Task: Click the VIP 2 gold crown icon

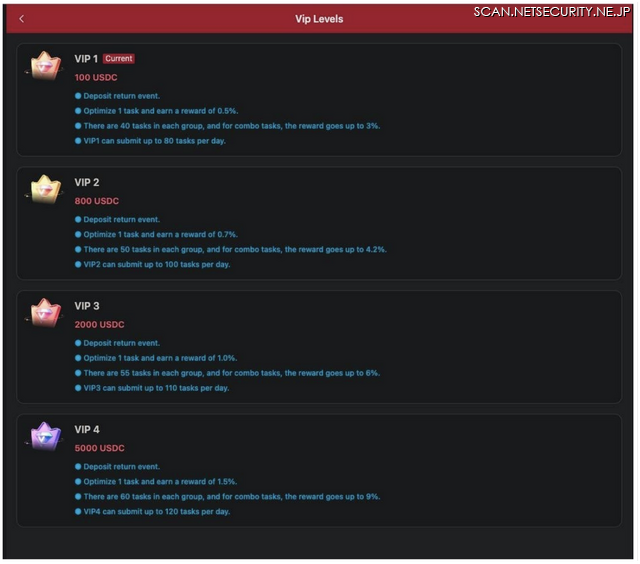Action: click(44, 189)
